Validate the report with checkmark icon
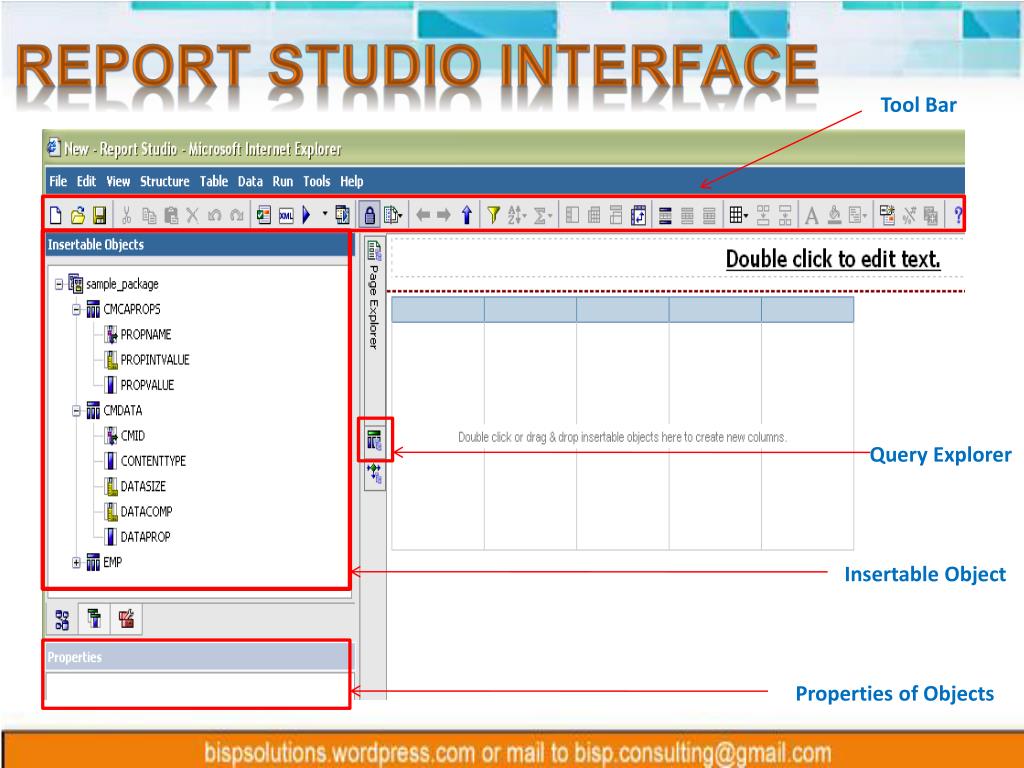 point(264,214)
